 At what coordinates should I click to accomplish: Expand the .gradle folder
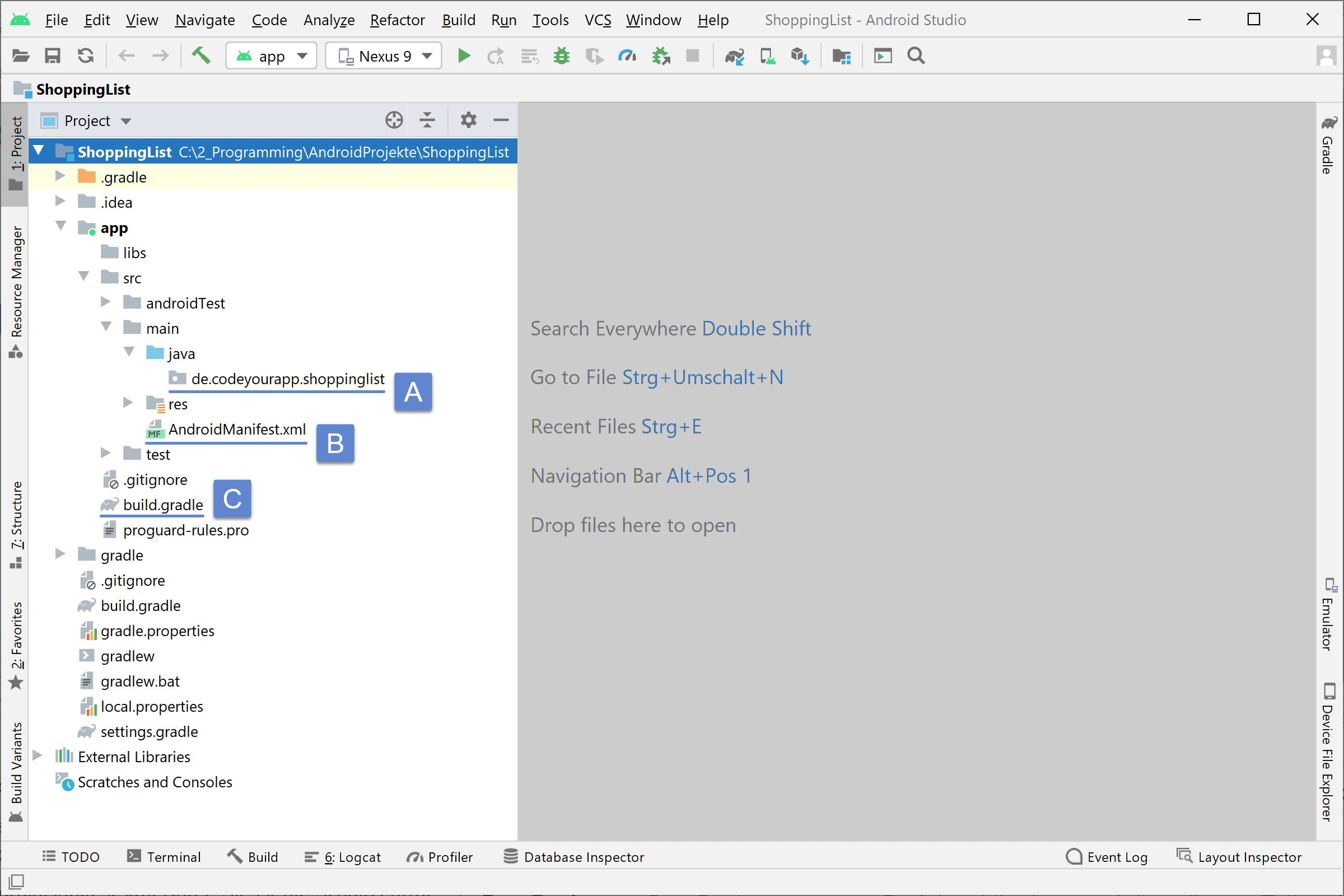point(60,176)
